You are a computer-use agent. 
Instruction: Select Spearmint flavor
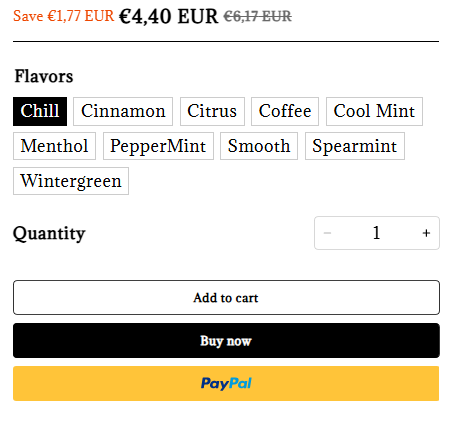coord(355,146)
